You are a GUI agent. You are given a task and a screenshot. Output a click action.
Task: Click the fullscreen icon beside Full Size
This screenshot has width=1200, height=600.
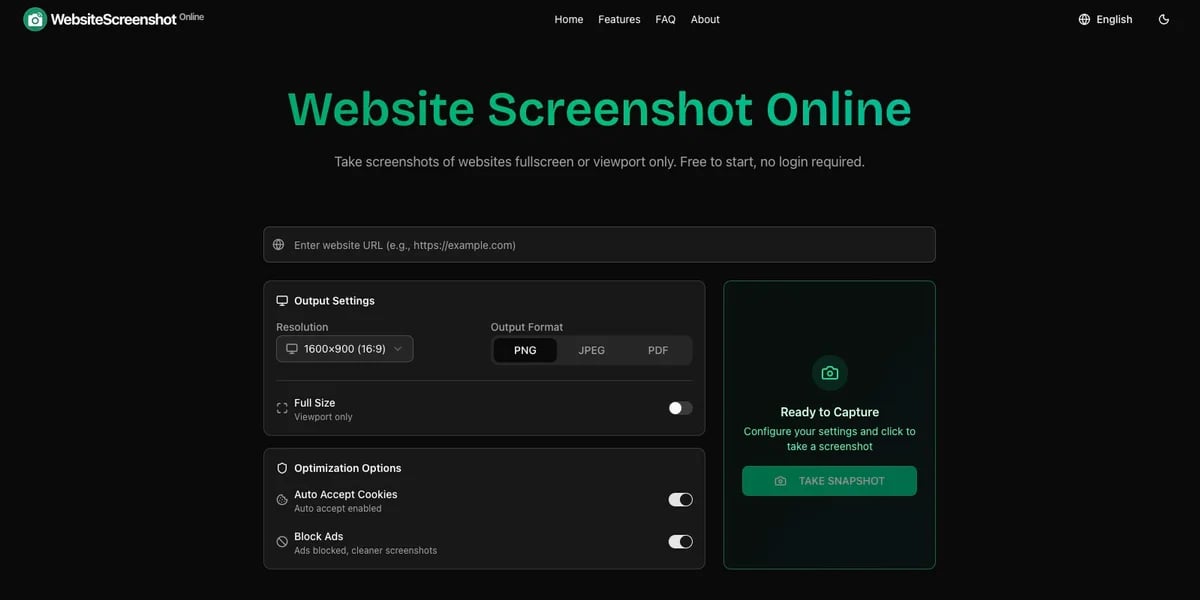coord(281,408)
